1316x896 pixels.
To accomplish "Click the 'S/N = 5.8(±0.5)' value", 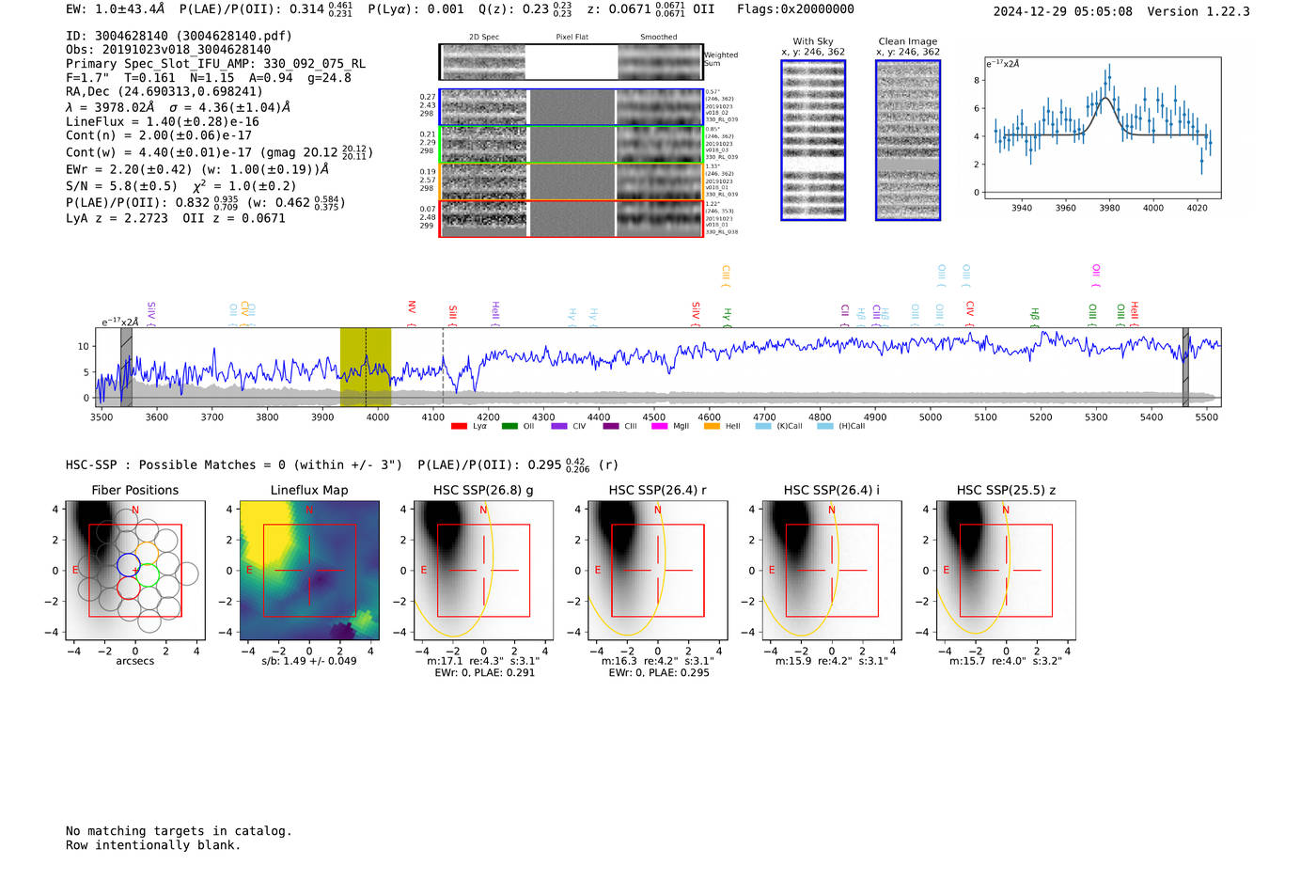I will pyautogui.click(x=121, y=186).
